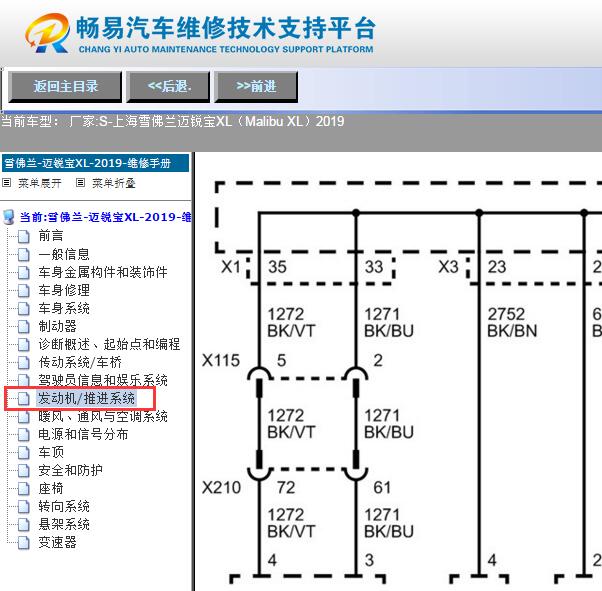
Task: Open 诊断概述、起始点和编程 section
Action: point(109,344)
